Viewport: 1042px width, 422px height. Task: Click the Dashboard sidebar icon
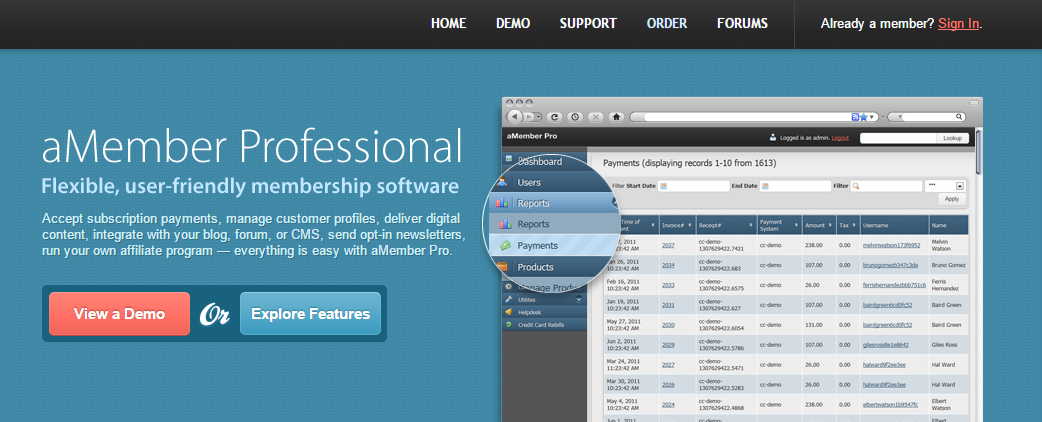point(509,159)
